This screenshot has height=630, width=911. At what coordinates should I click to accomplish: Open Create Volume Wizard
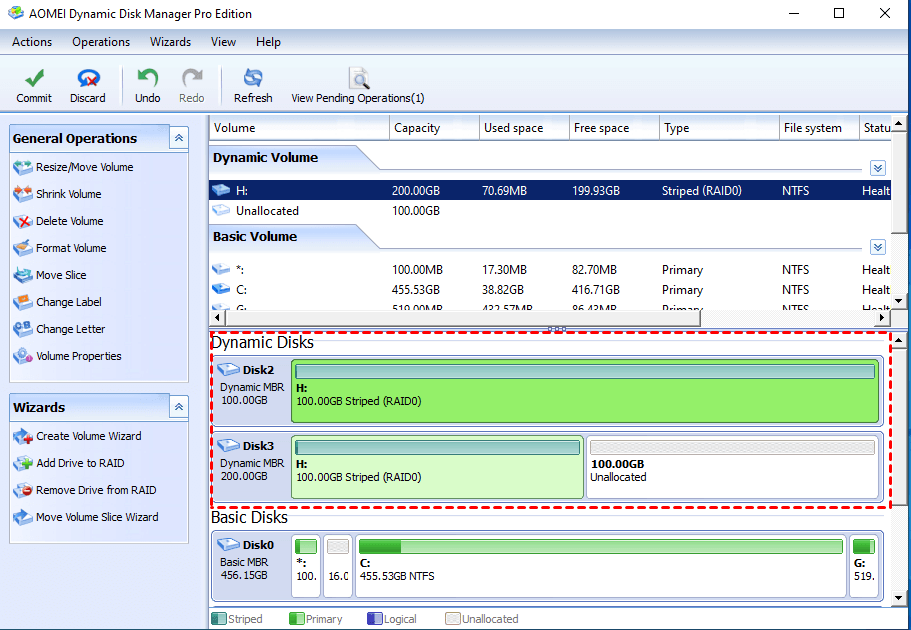pos(88,436)
